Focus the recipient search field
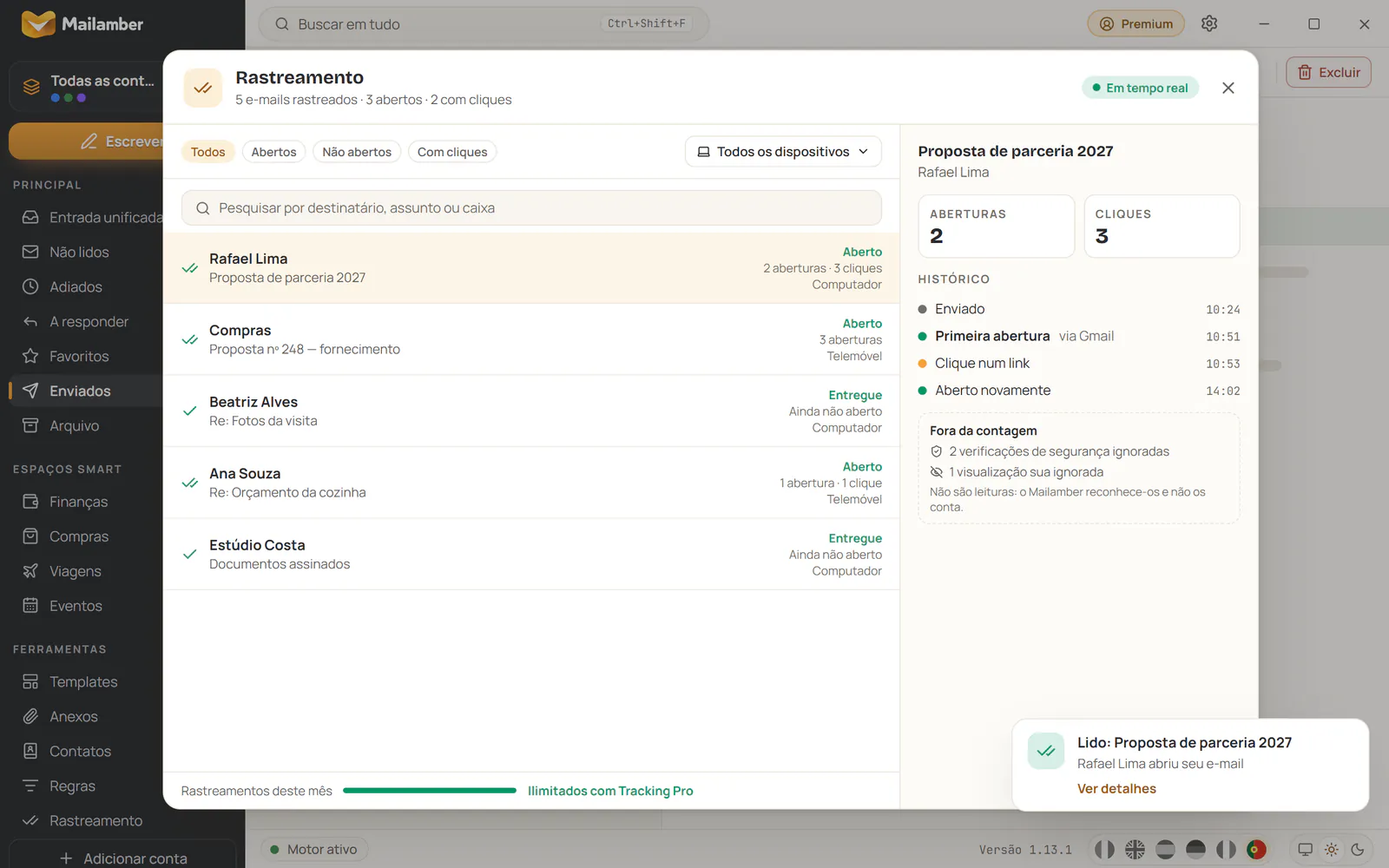The image size is (1389, 868). [x=531, y=208]
